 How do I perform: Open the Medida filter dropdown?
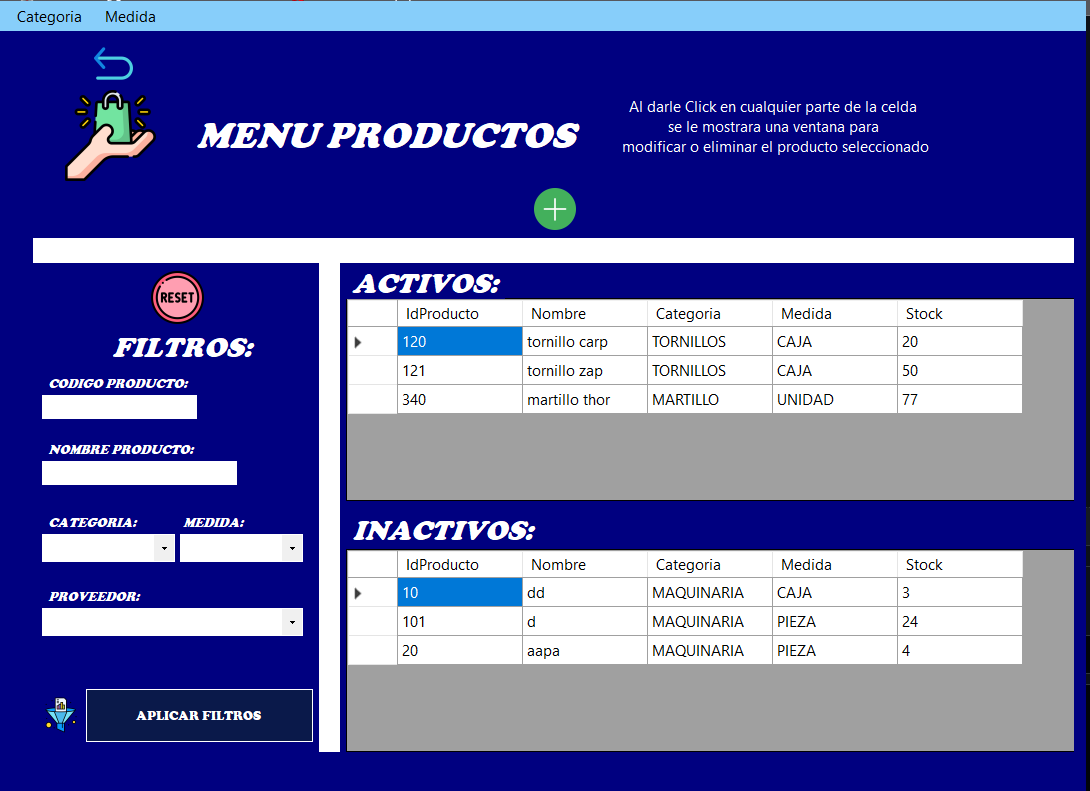[x=294, y=548]
